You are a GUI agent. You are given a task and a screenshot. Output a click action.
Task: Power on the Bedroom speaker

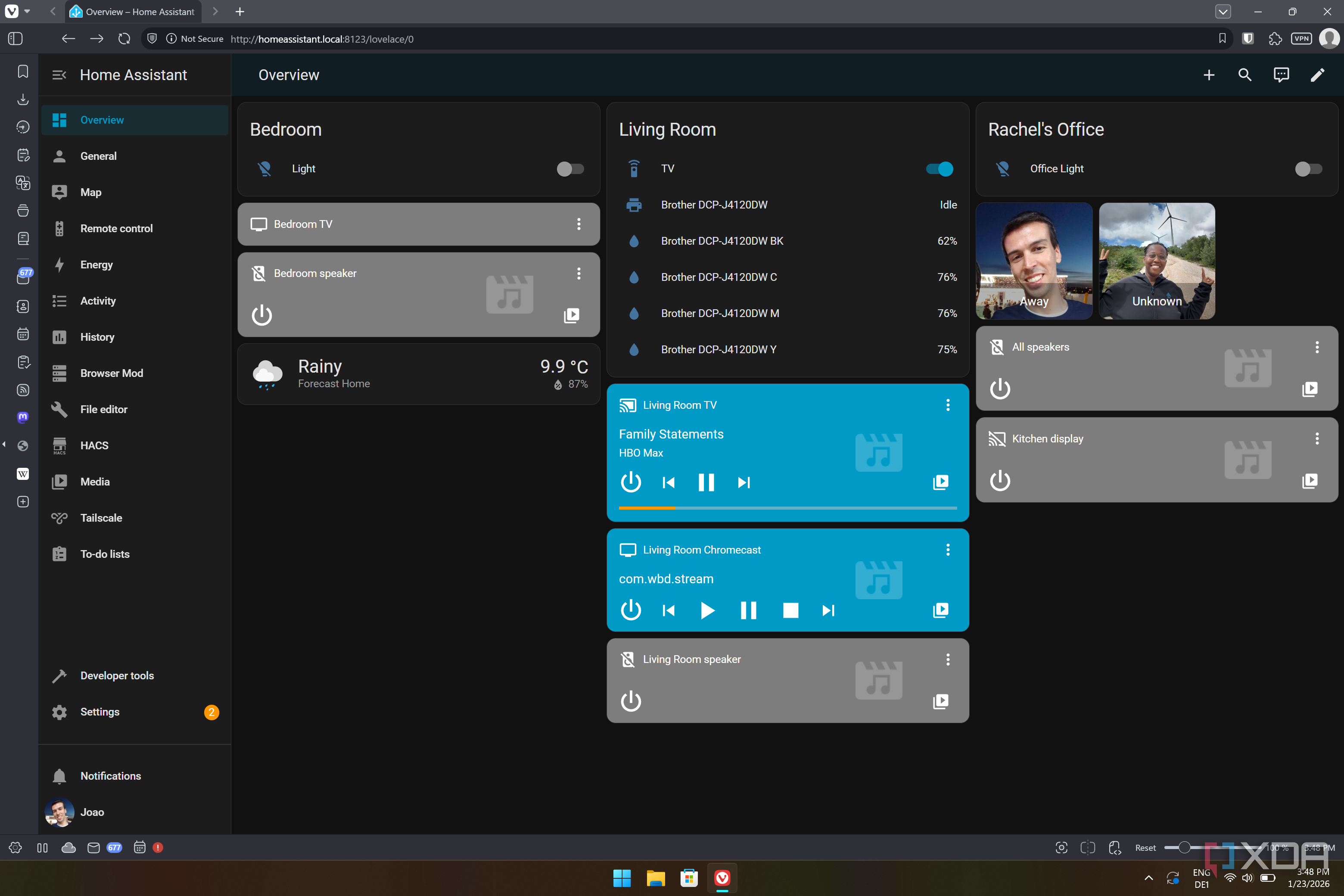coord(262,315)
